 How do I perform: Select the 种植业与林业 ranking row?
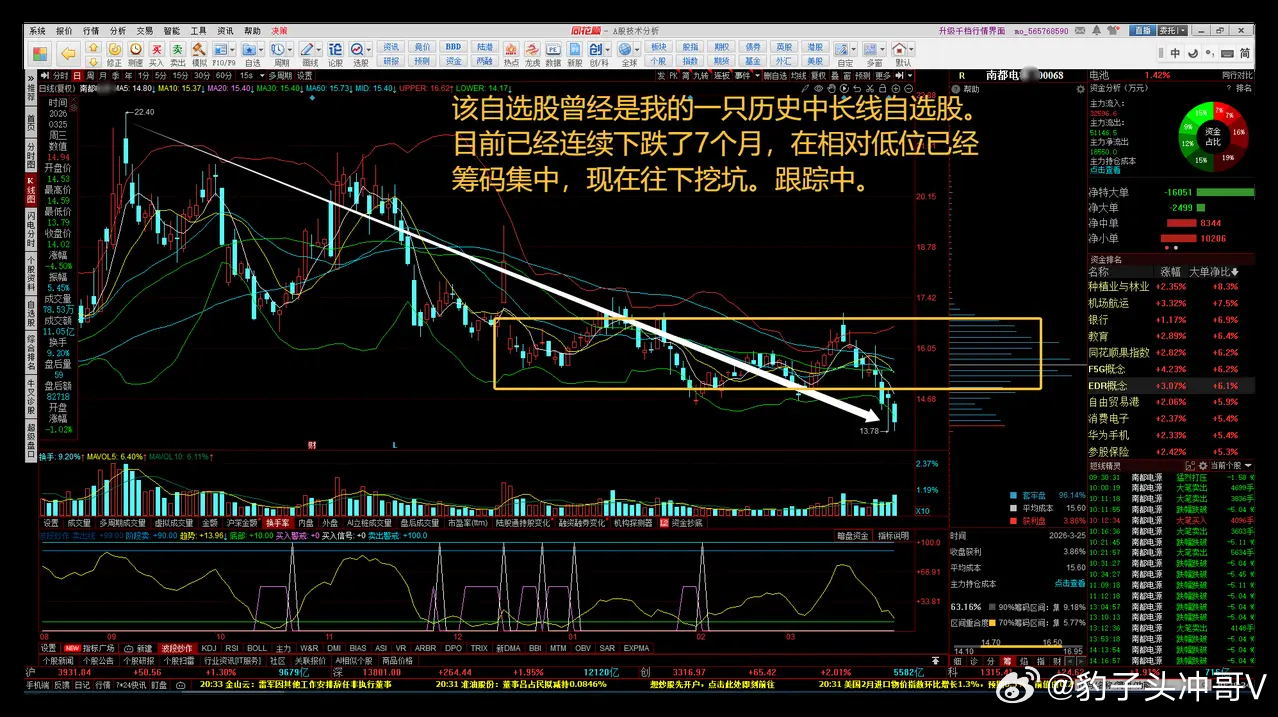[x=1170, y=286]
